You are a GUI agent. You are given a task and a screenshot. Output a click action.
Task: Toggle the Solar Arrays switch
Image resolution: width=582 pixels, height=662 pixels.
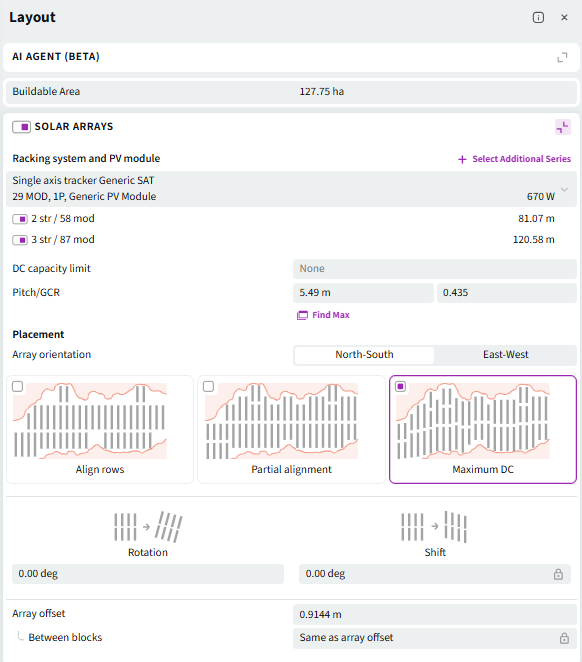[21, 127]
